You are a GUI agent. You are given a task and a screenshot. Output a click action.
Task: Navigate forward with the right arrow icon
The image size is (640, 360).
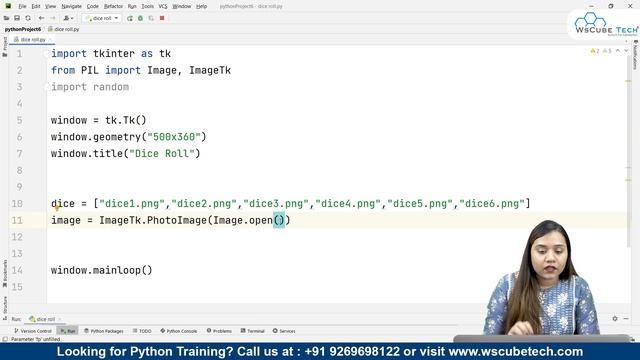[53, 18]
